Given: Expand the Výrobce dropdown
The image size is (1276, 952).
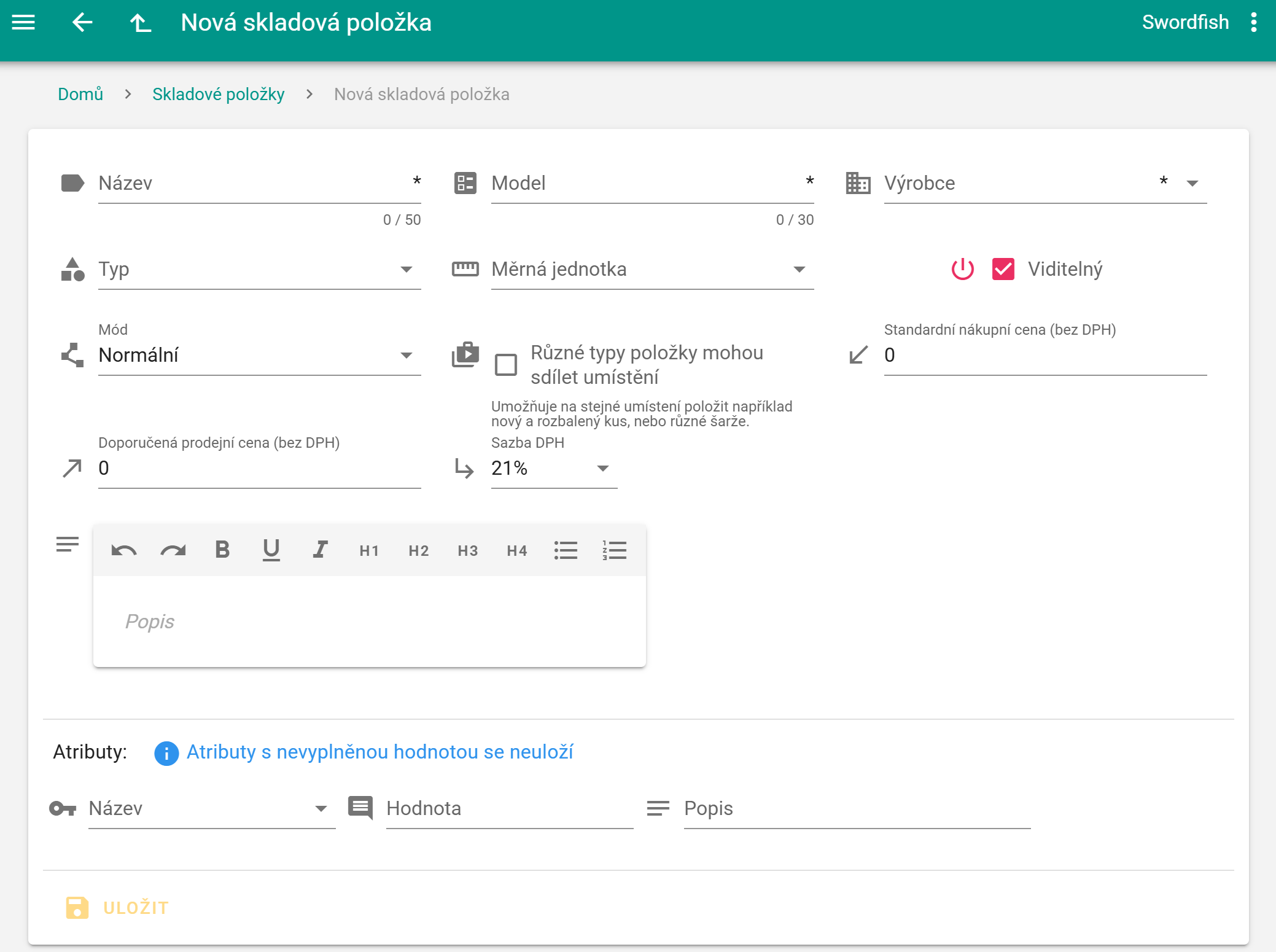Looking at the screenshot, I should click(1192, 184).
